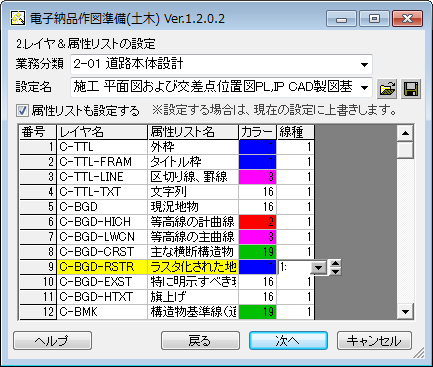Select the C-BGD-EXST layer name cell
Screen dimensions: 433x367
[102, 282]
